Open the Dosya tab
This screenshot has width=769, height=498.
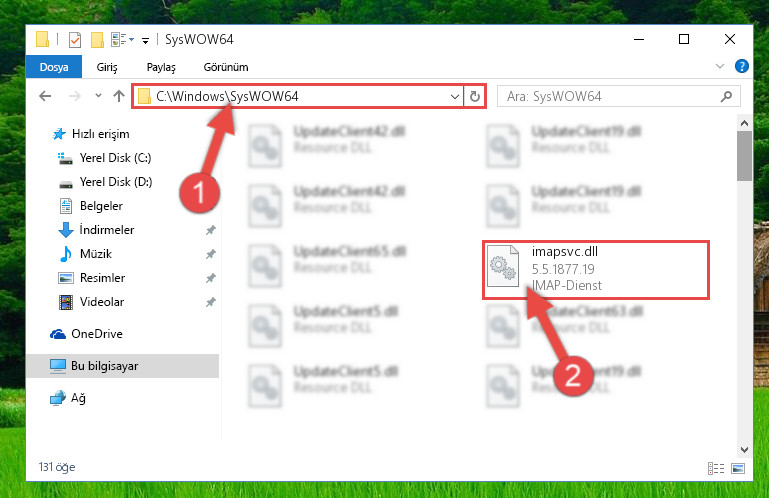[54, 67]
